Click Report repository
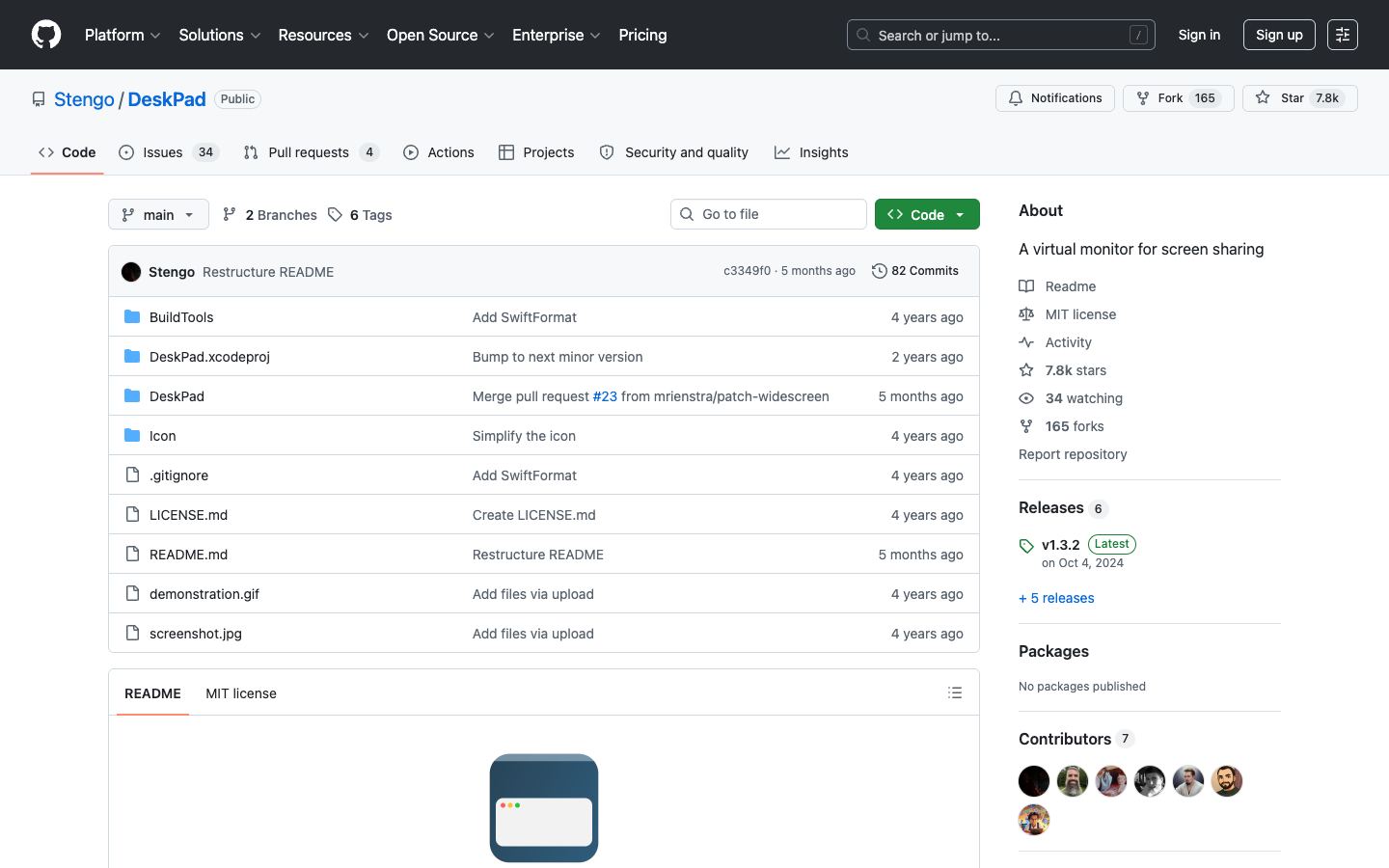Image resolution: width=1389 pixels, height=868 pixels. 1073,454
